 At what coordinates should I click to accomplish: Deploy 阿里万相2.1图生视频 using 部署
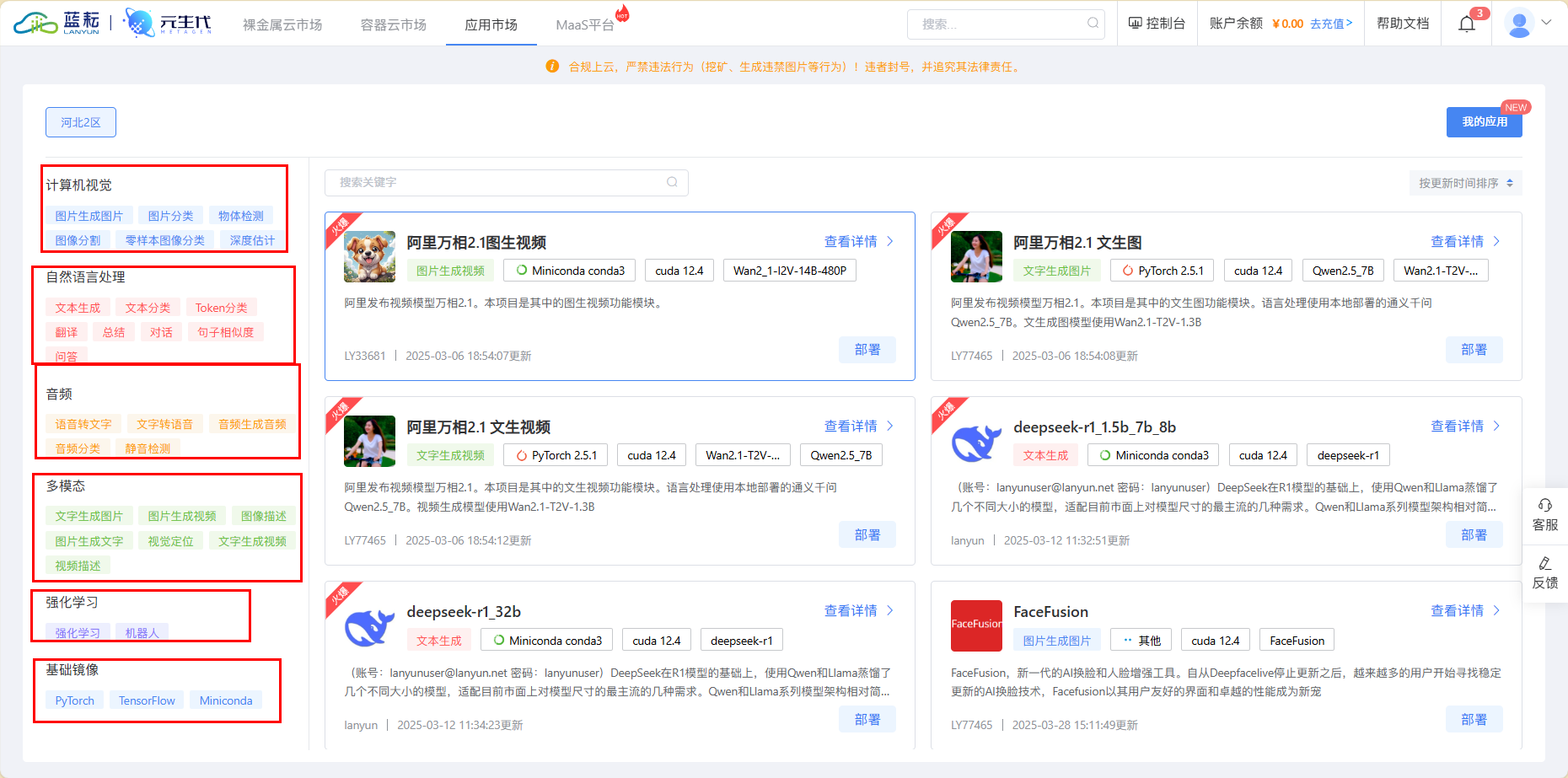[x=867, y=350]
